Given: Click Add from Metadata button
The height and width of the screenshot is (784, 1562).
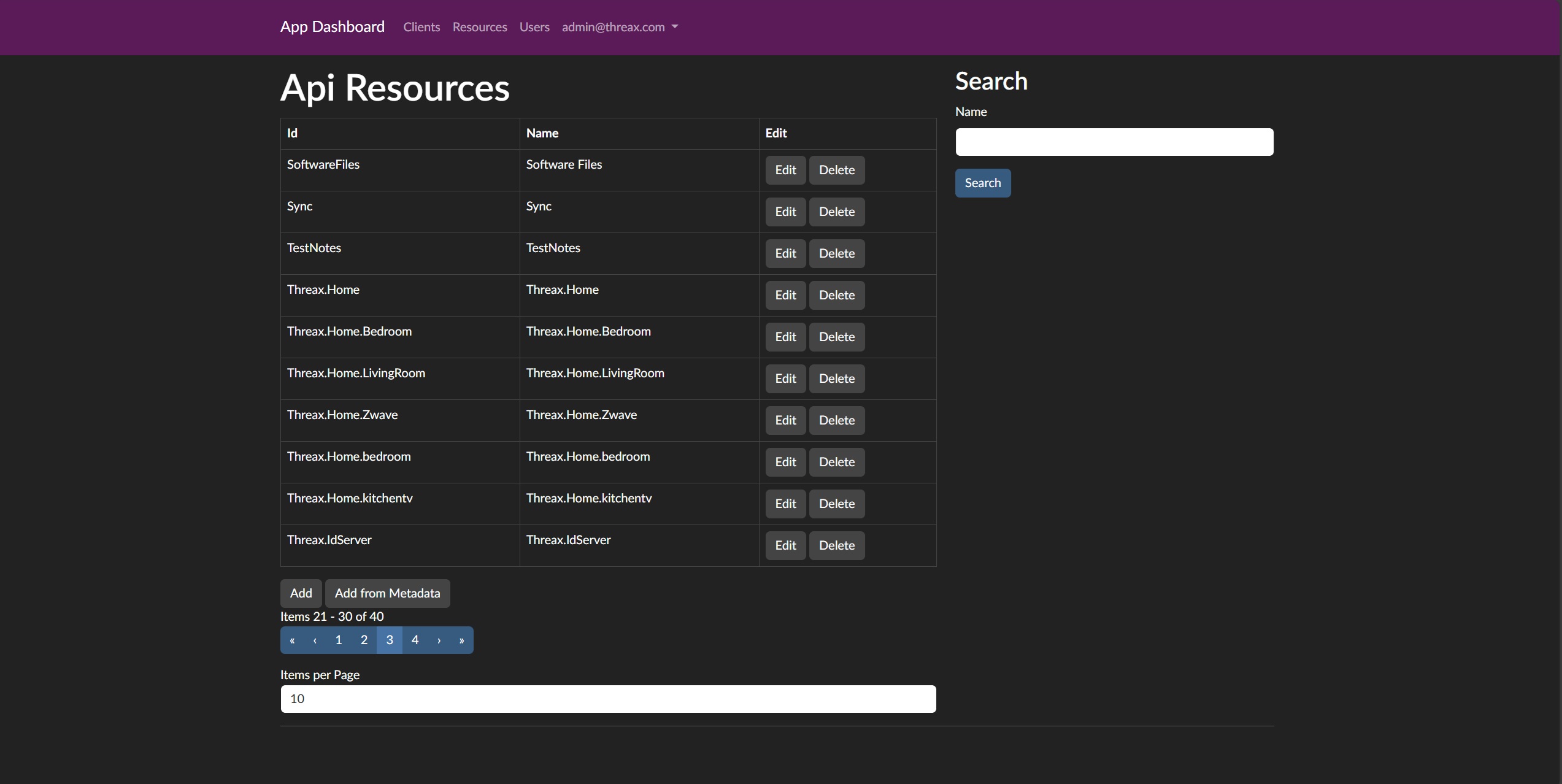Looking at the screenshot, I should (x=387, y=593).
